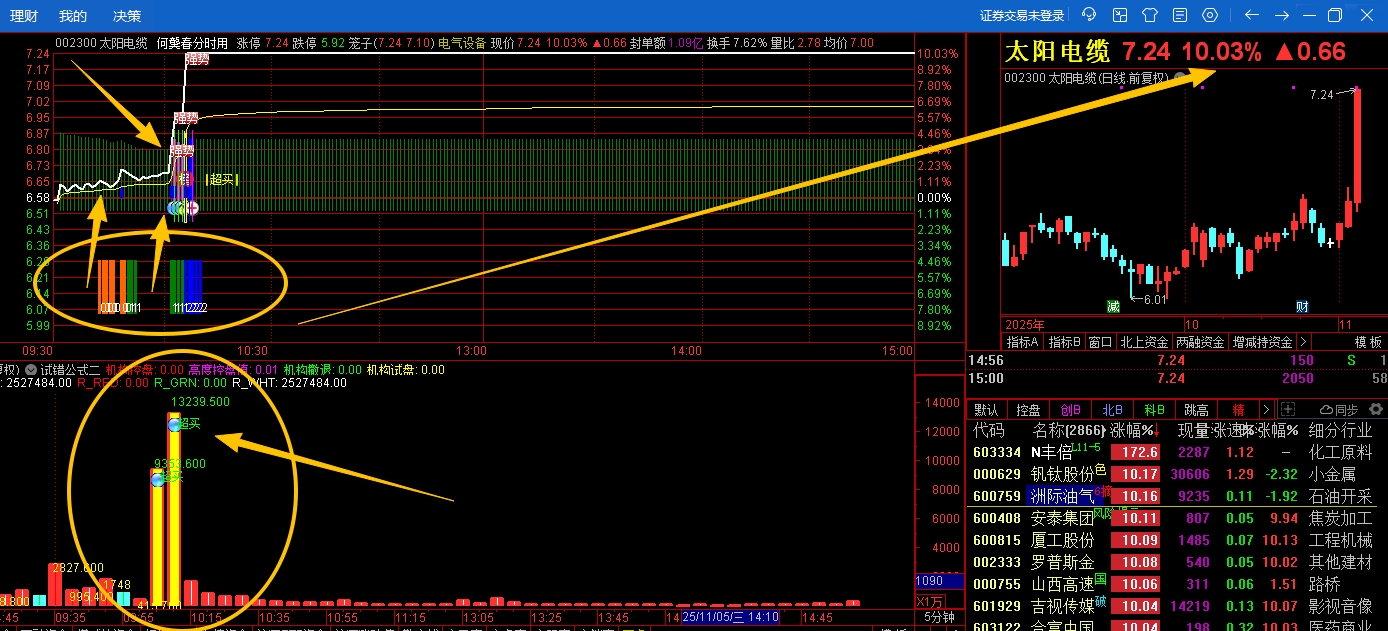1388x631 pixels.
Task: Click the 模板 button
Action: tap(1369, 342)
